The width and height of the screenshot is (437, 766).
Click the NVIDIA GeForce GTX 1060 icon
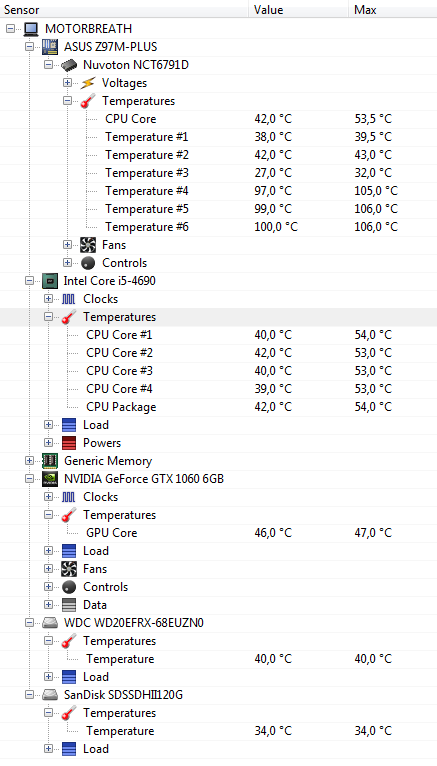tap(50, 479)
